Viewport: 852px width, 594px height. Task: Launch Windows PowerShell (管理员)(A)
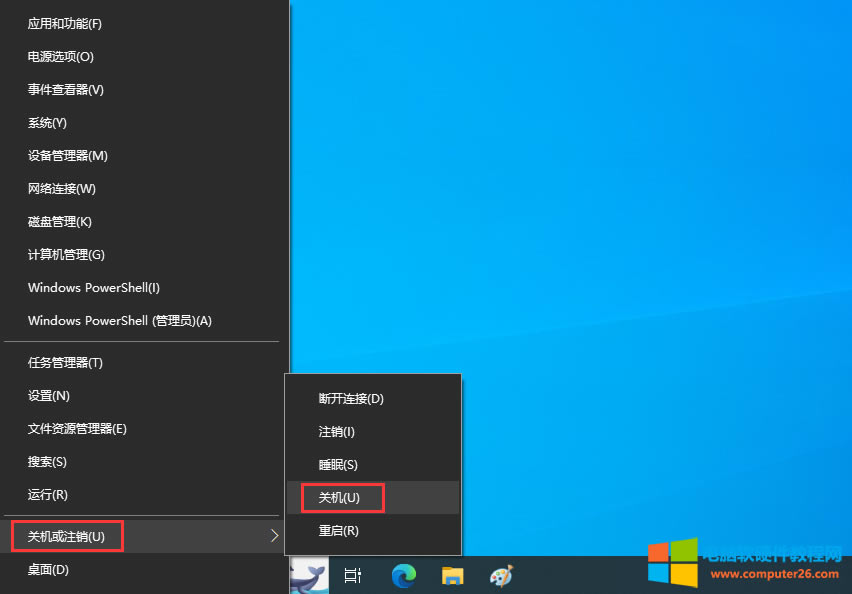(x=120, y=320)
